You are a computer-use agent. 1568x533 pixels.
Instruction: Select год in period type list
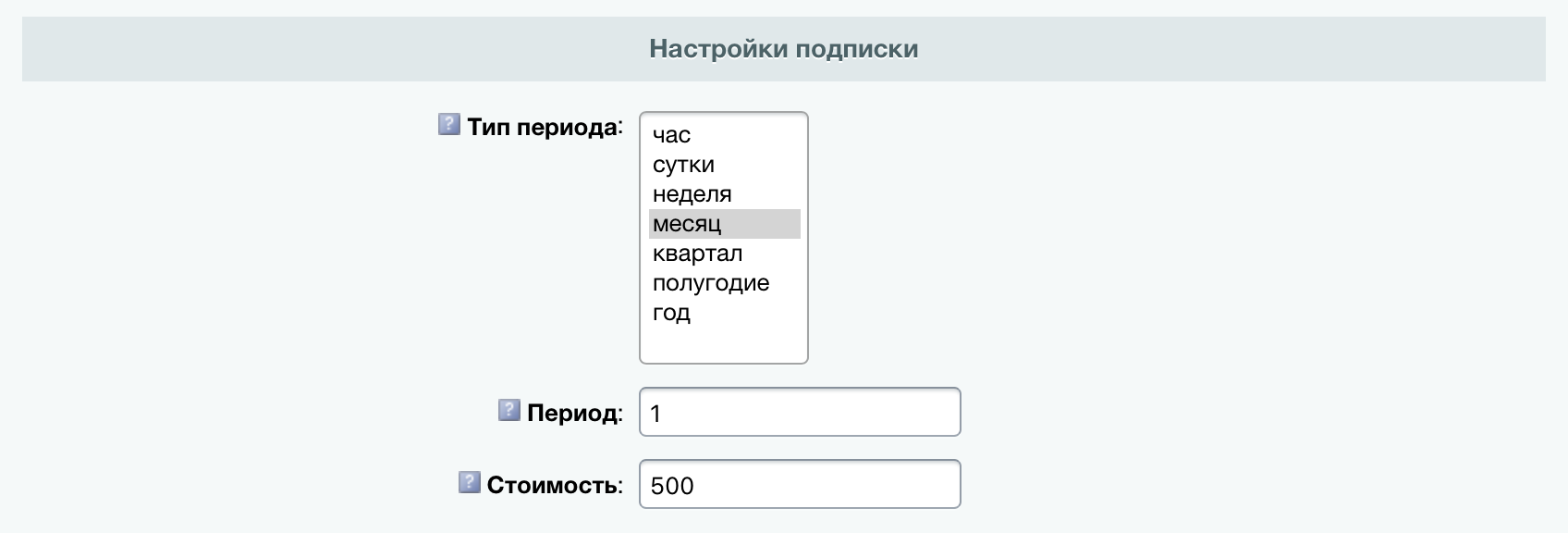point(724,313)
